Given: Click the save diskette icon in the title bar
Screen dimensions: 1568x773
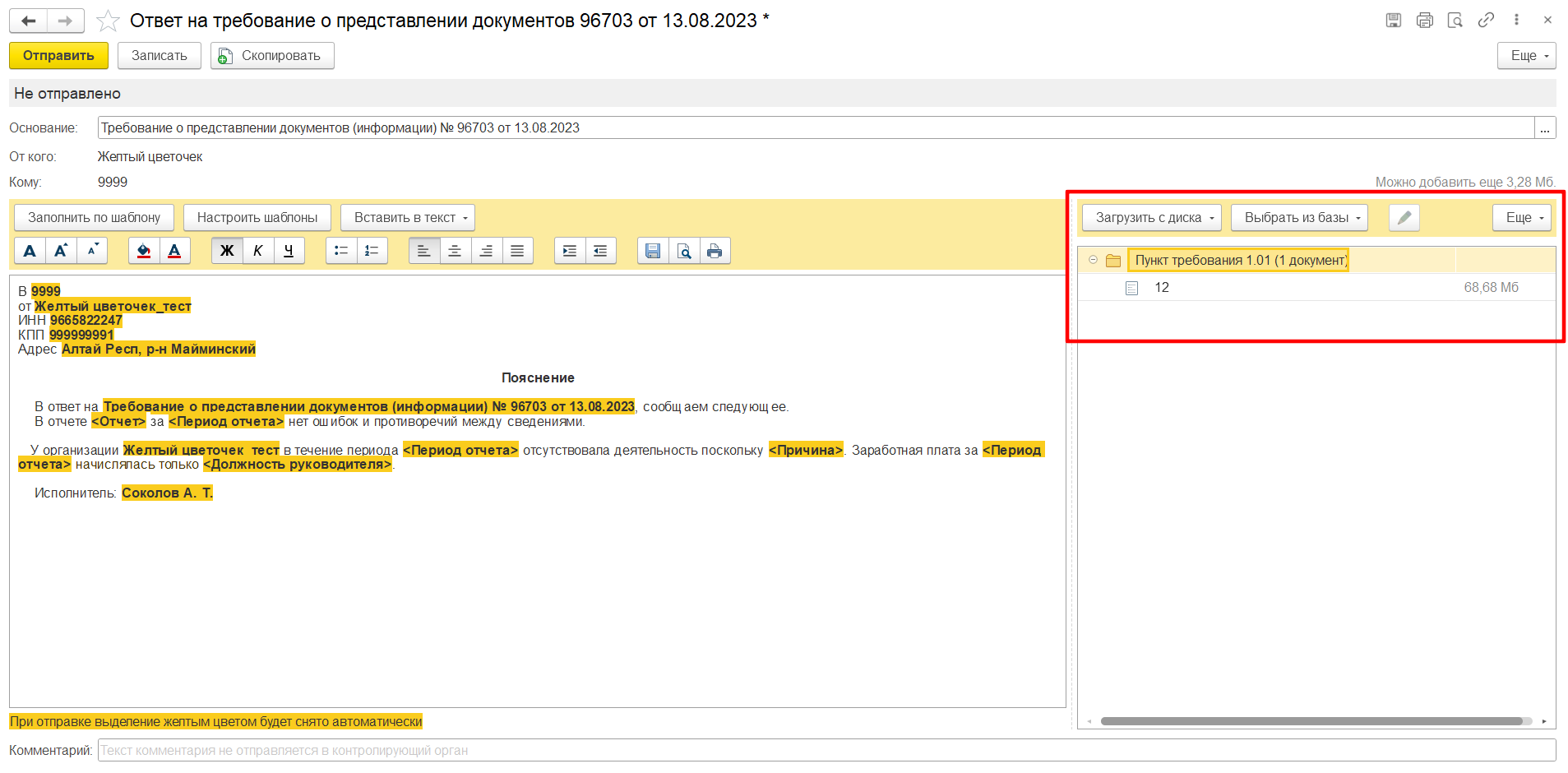Looking at the screenshot, I should click(x=1393, y=20).
